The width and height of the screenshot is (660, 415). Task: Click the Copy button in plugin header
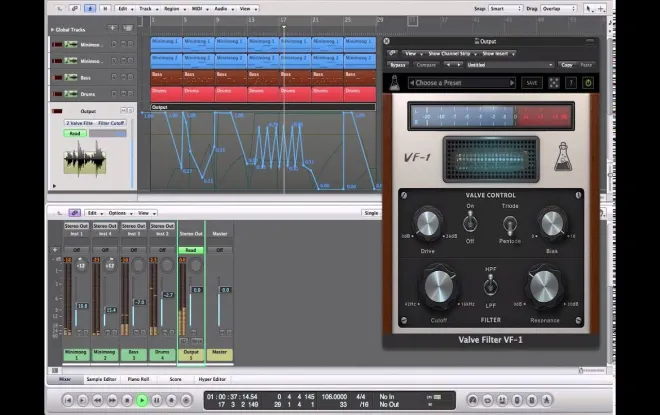[x=567, y=65]
